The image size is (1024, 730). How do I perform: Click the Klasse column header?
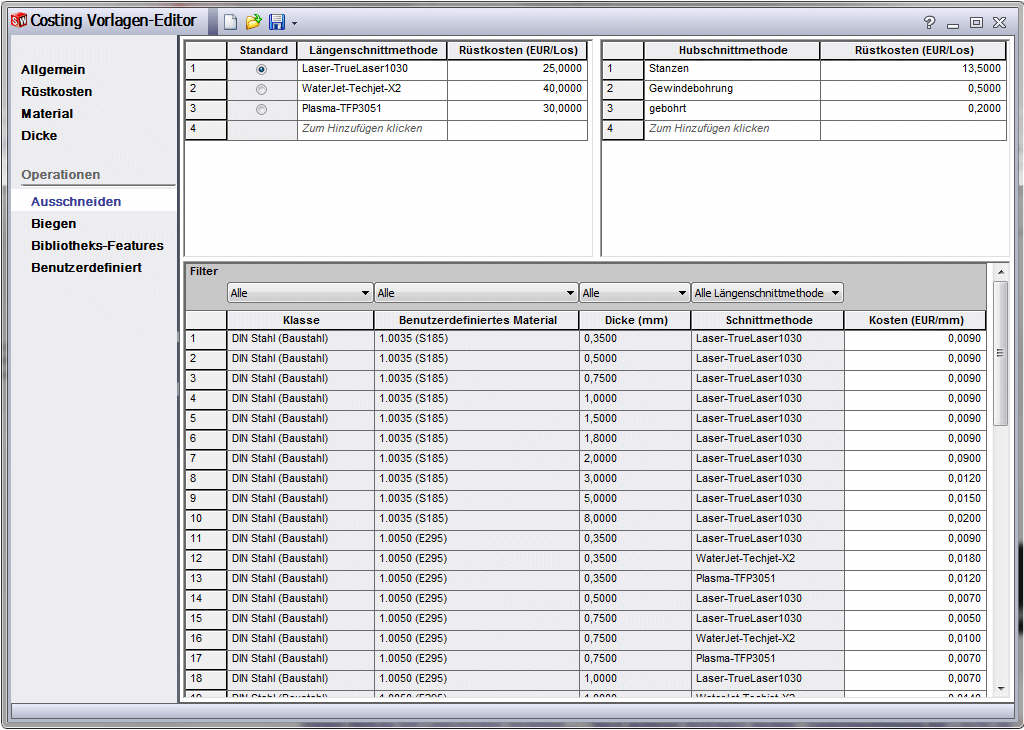(x=300, y=320)
